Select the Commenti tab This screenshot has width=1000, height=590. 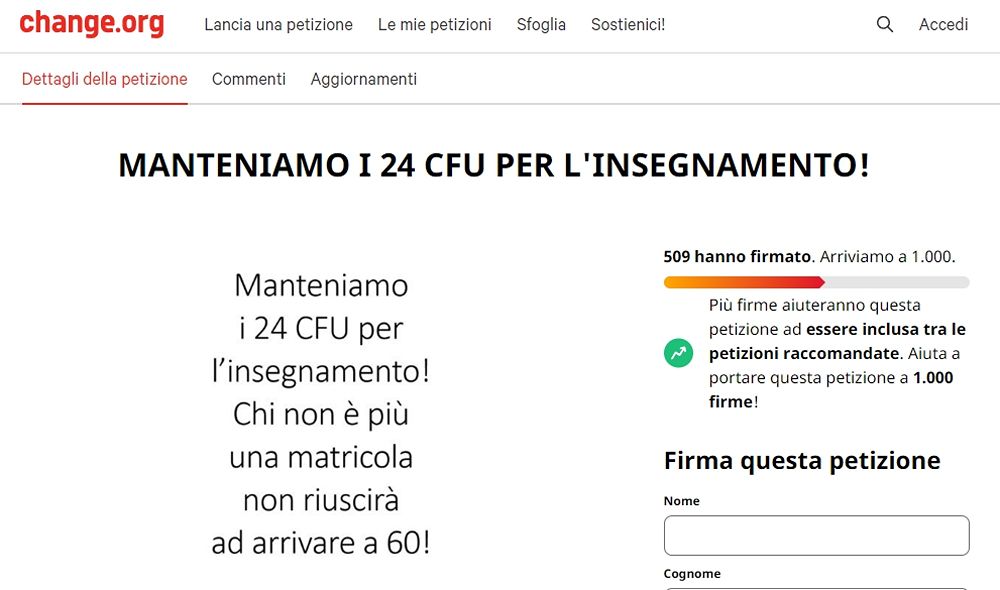tap(248, 78)
